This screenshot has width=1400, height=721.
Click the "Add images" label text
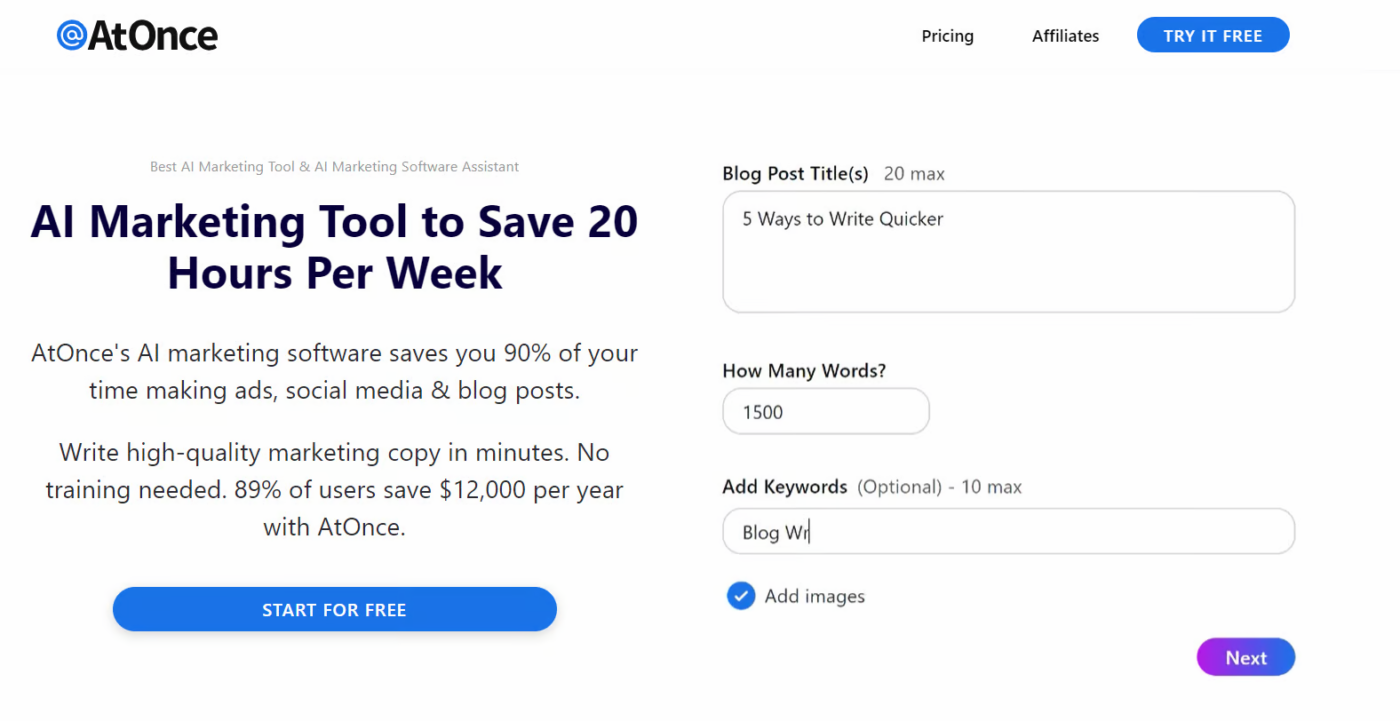[814, 596]
